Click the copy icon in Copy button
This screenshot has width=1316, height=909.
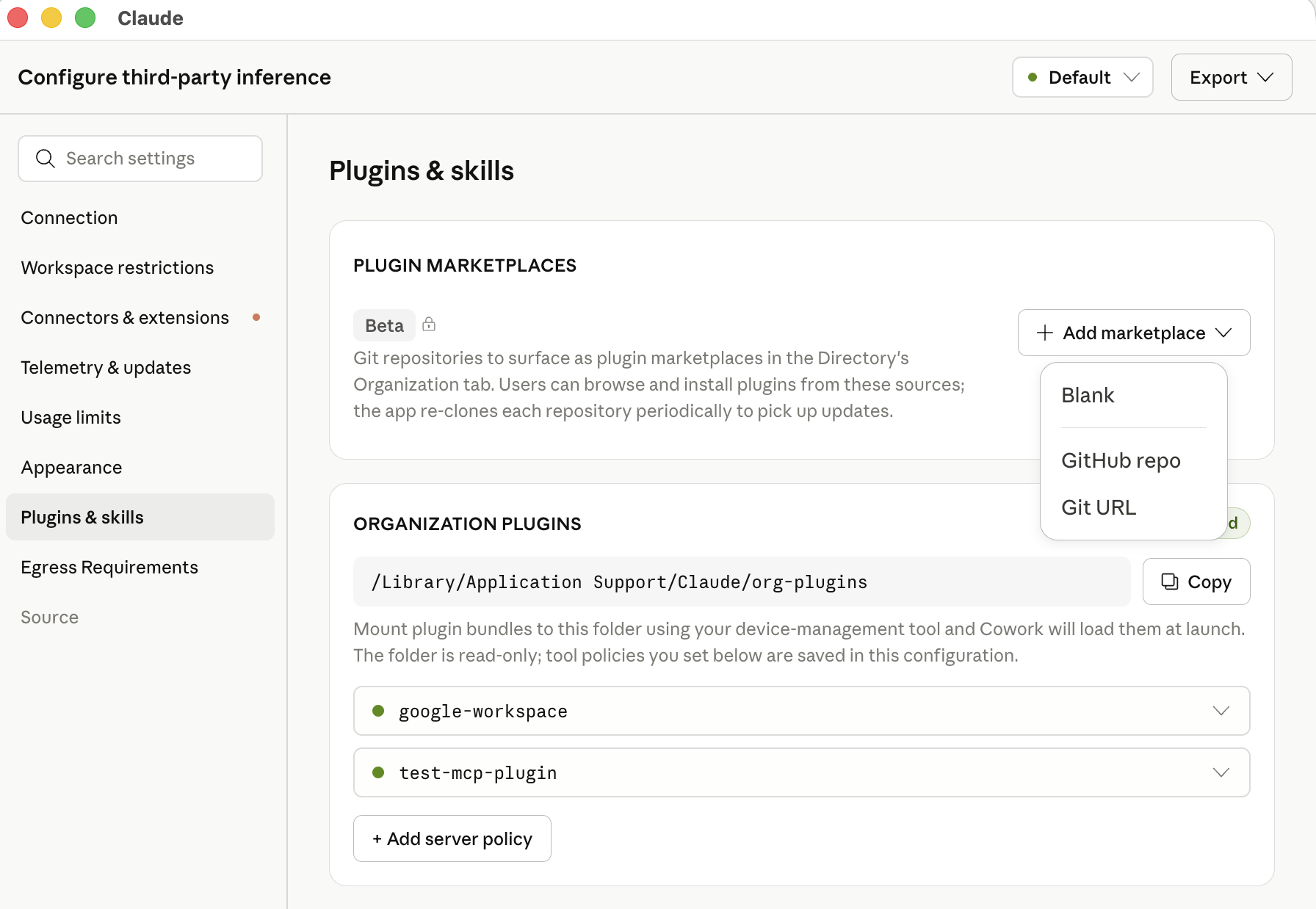pos(1169,582)
